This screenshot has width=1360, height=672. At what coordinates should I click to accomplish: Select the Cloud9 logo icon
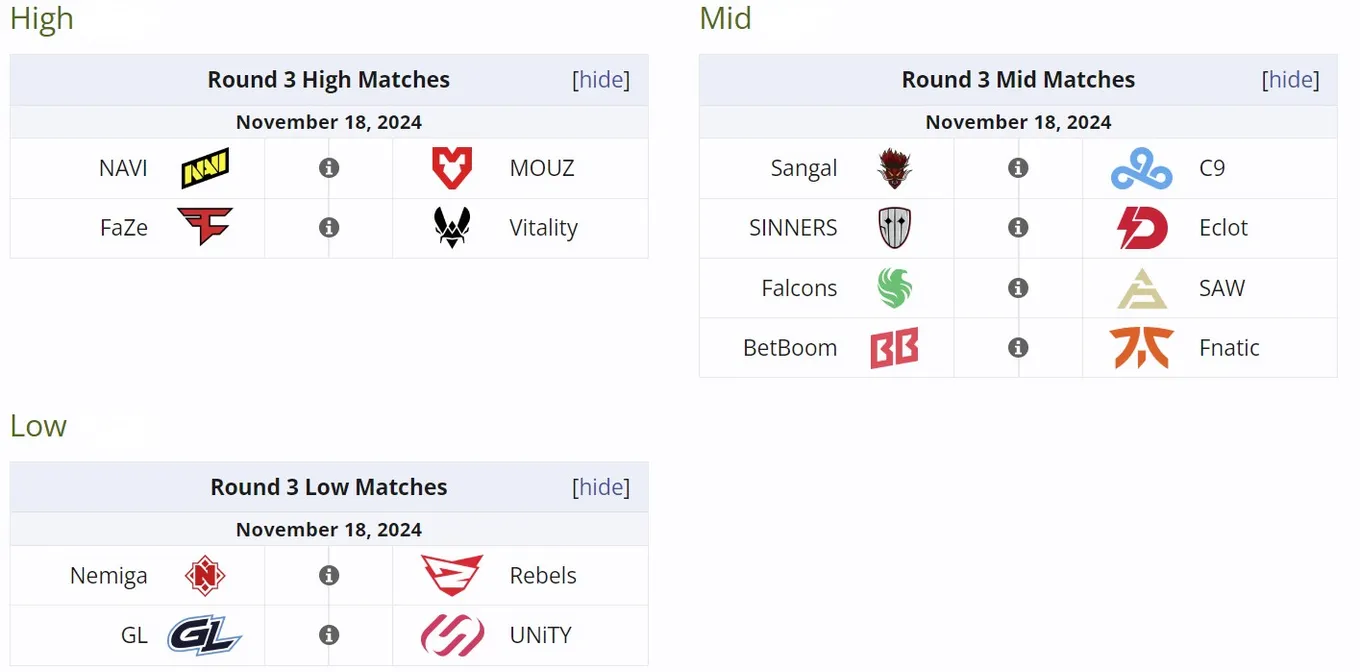[1142, 168]
